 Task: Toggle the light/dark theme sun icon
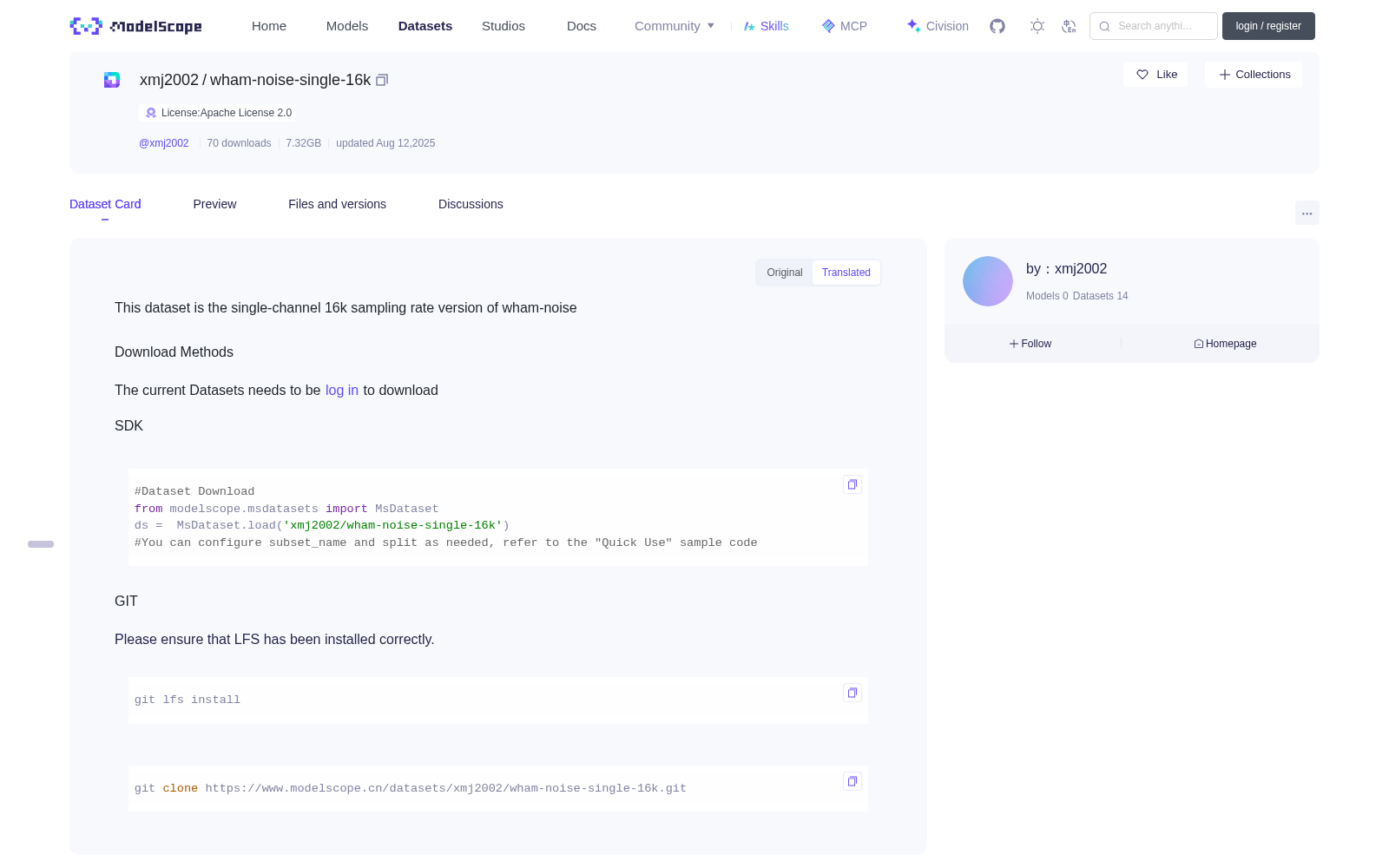click(x=1037, y=26)
